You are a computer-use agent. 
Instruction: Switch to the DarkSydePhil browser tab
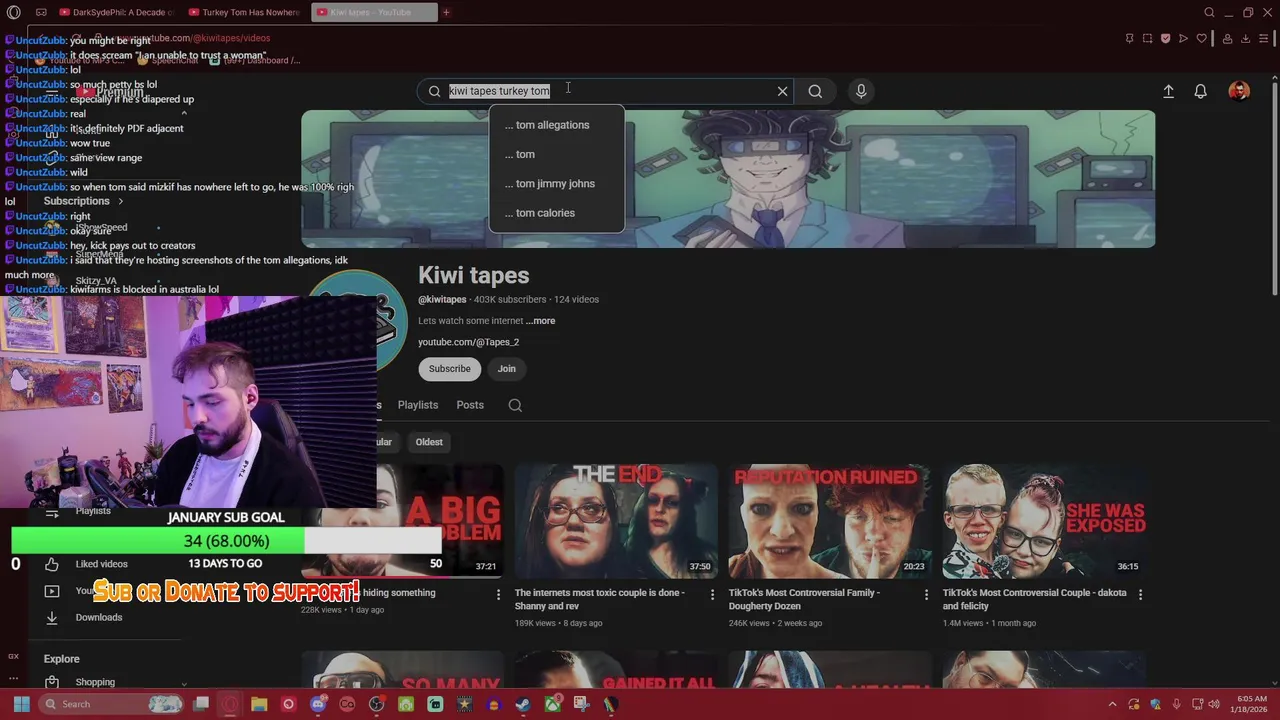[x=117, y=12]
